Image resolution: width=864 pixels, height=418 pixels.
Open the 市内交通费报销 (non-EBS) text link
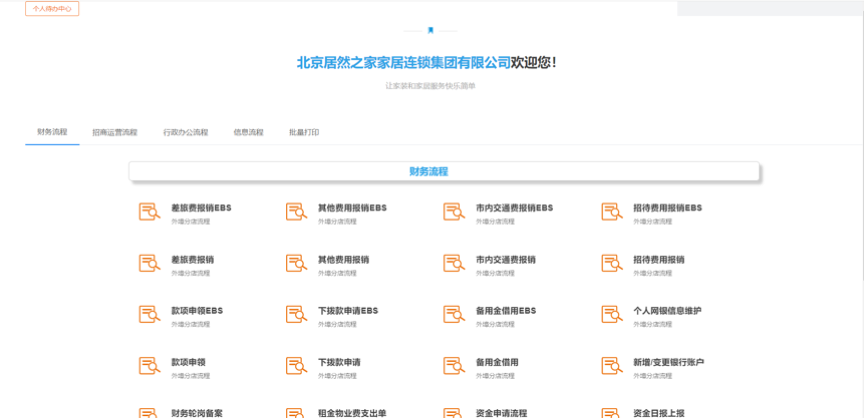point(505,259)
